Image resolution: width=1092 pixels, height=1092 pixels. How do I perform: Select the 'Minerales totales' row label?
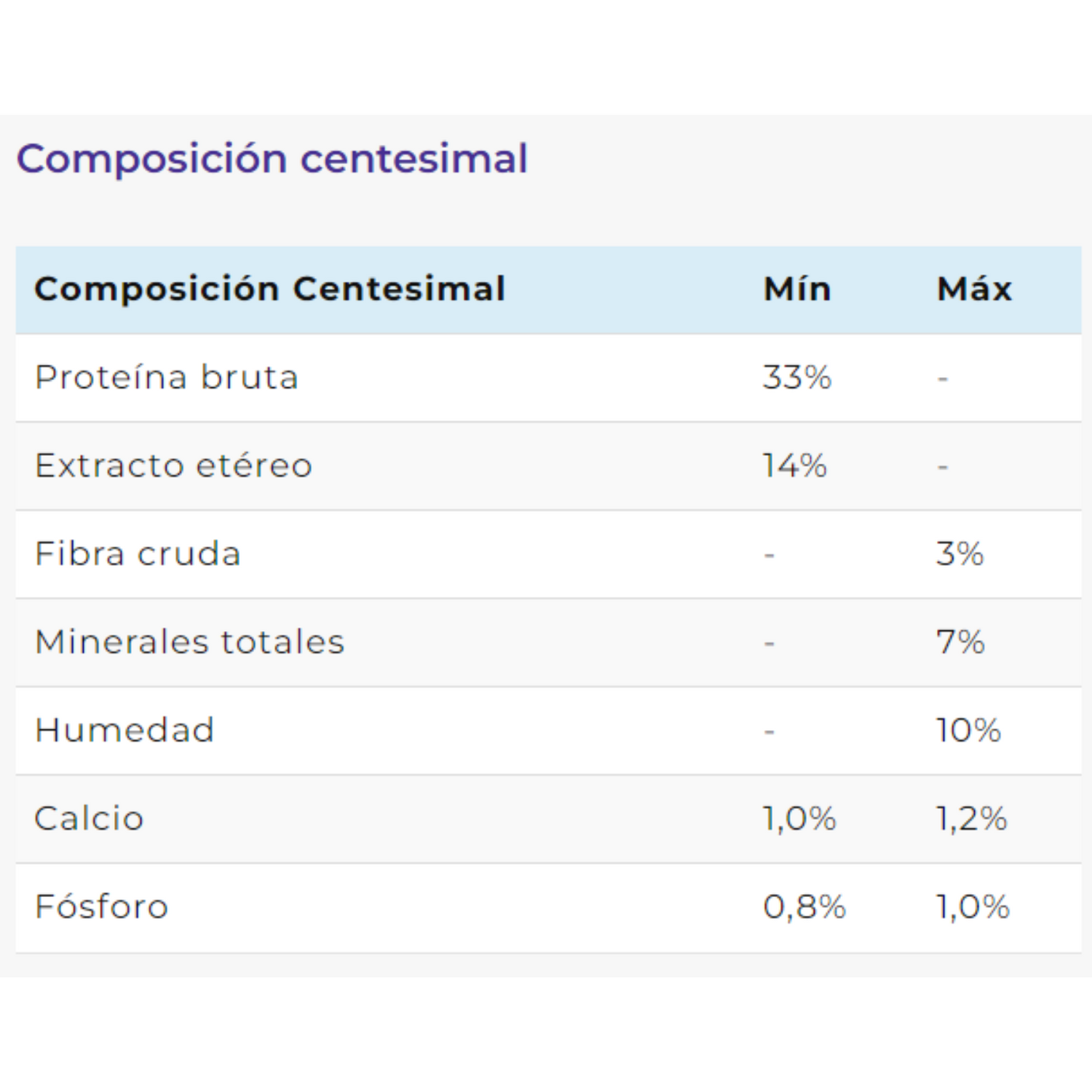click(190, 642)
